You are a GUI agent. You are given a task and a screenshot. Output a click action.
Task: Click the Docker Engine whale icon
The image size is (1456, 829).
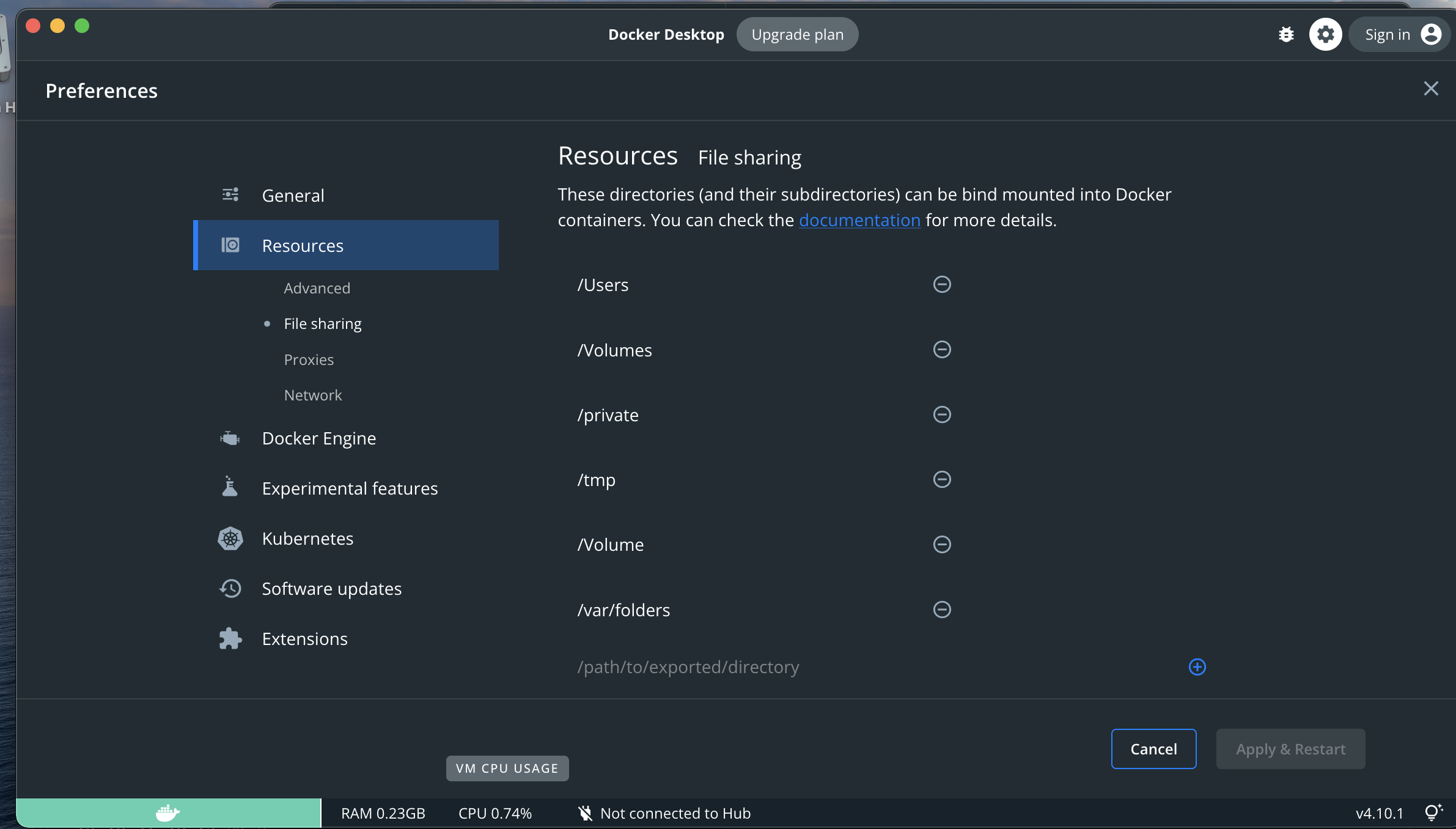229,438
